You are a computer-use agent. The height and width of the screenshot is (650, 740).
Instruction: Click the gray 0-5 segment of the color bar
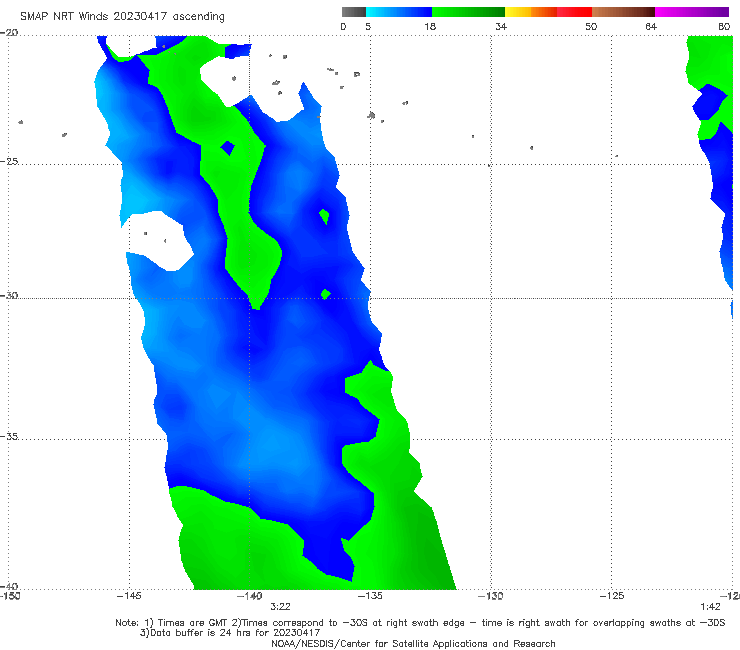pos(353,12)
